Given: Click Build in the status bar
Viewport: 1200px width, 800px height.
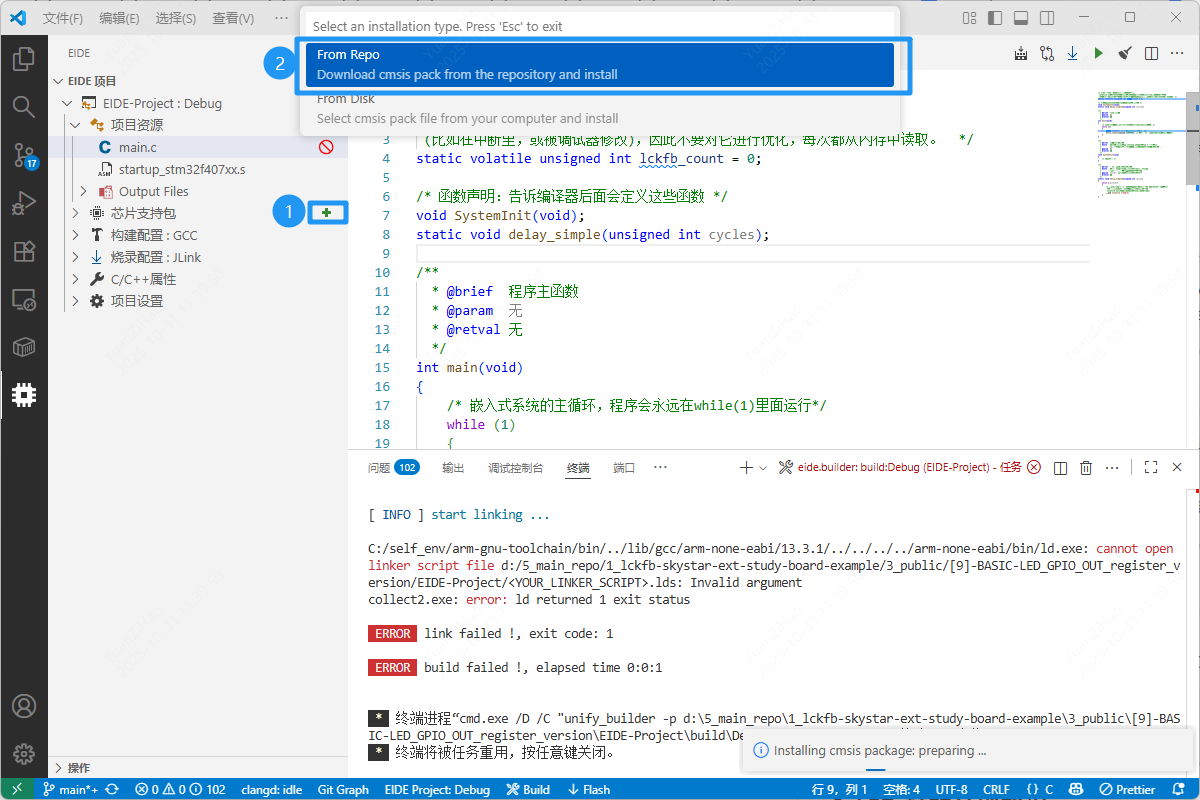Looking at the screenshot, I should tap(528, 789).
